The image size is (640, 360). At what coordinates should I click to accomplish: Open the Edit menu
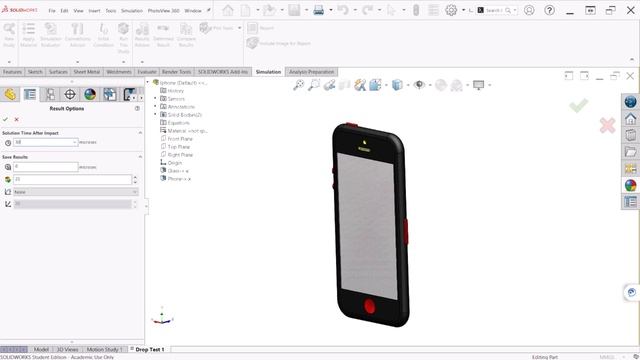coord(64,11)
